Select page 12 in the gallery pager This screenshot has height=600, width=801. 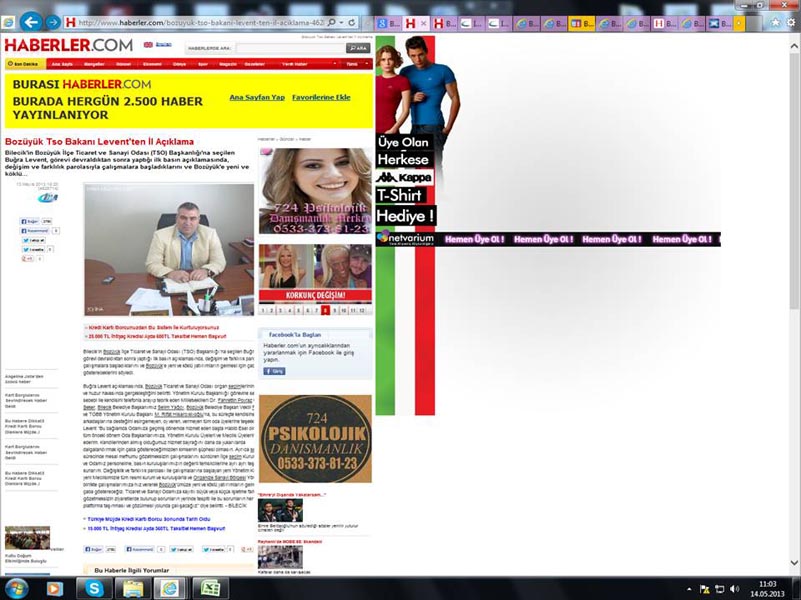362,310
